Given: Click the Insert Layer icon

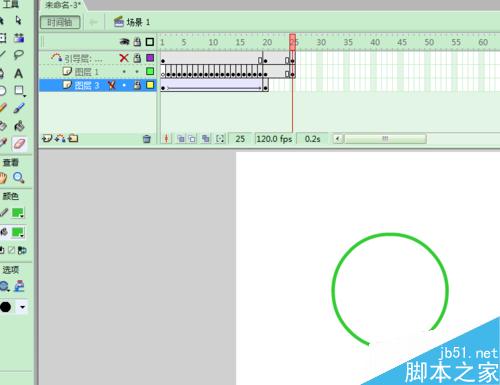Looking at the screenshot, I should tap(47, 138).
